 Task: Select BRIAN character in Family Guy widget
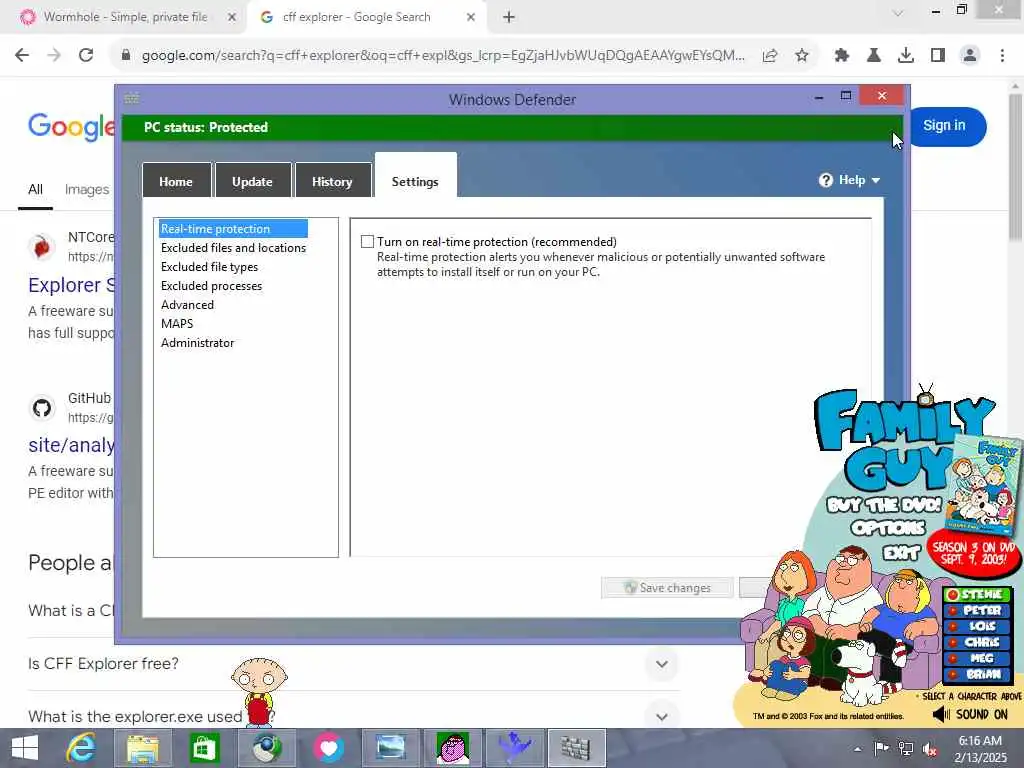pyautogui.click(x=978, y=674)
